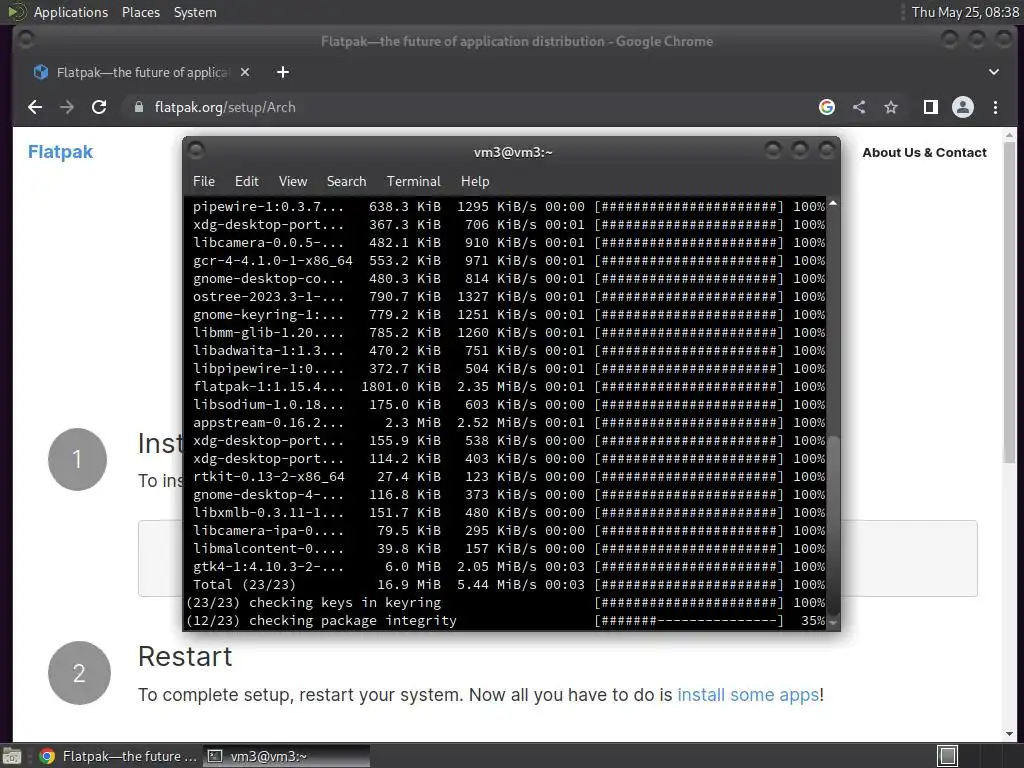Image resolution: width=1024 pixels, height=768 pixels.
Task: Go back in Chrome
Action: 35,107
